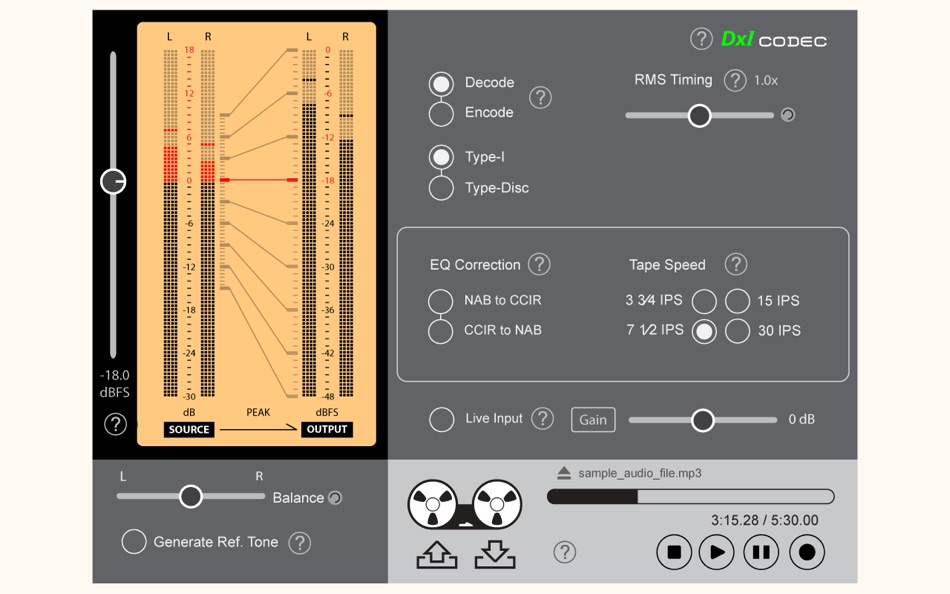Open help for Tape Speed

(x=736, y=264)
